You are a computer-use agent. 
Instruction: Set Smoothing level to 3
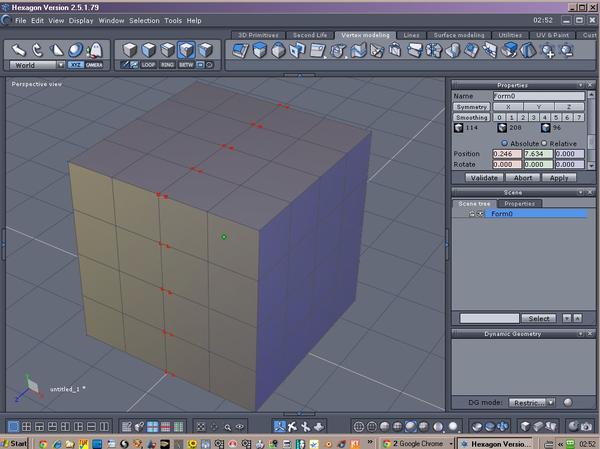click(533, 117)
